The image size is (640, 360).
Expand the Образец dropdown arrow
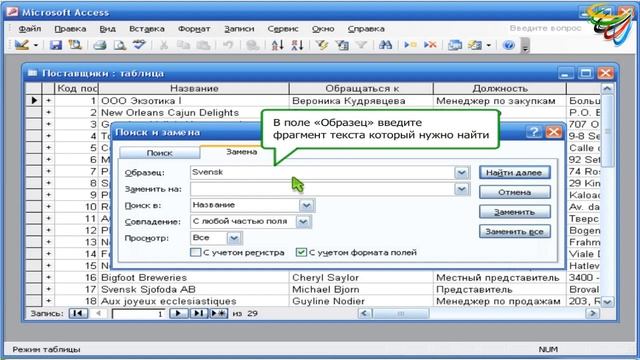(x=462, y=173)
